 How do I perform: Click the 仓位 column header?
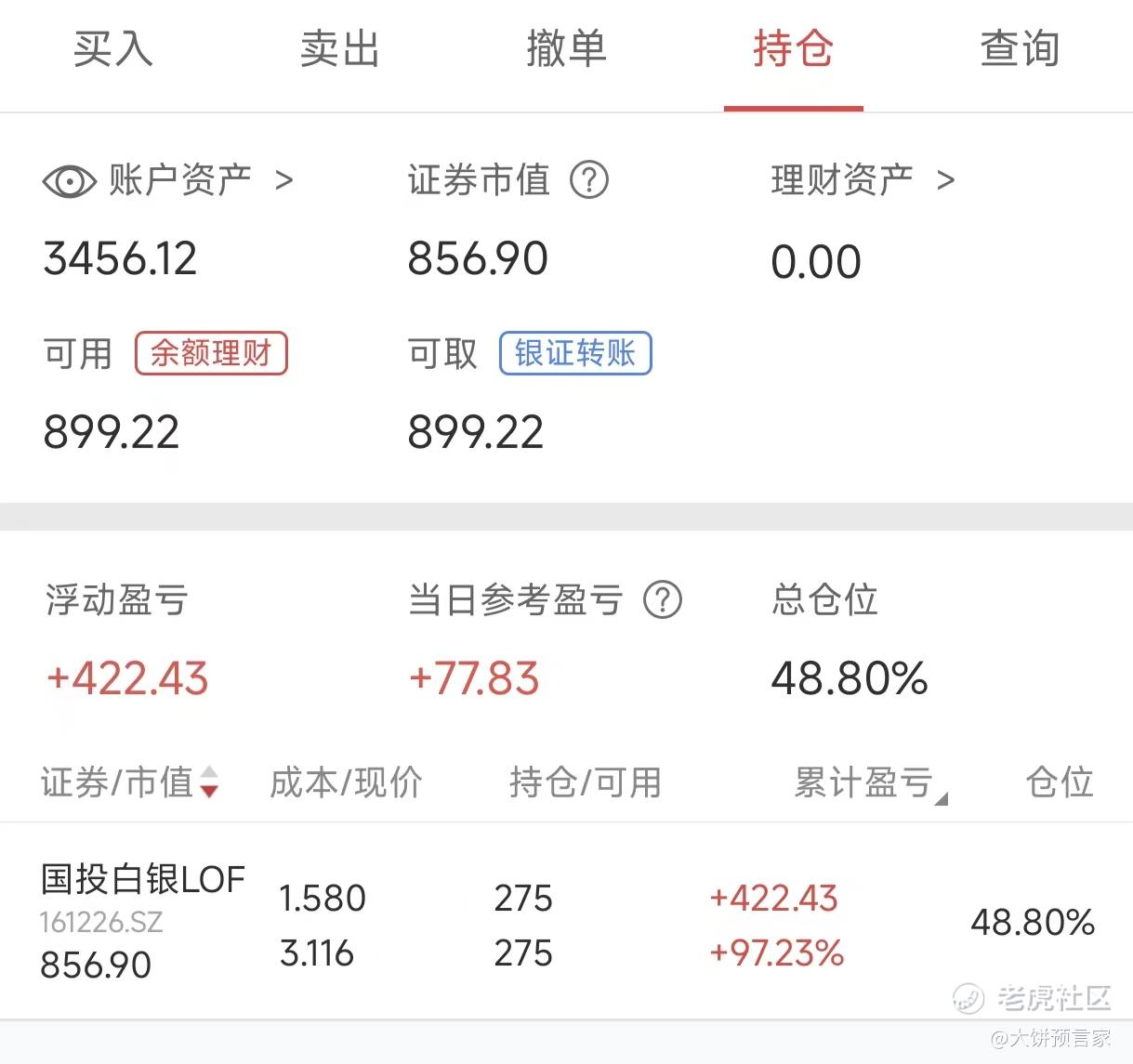1059,782
